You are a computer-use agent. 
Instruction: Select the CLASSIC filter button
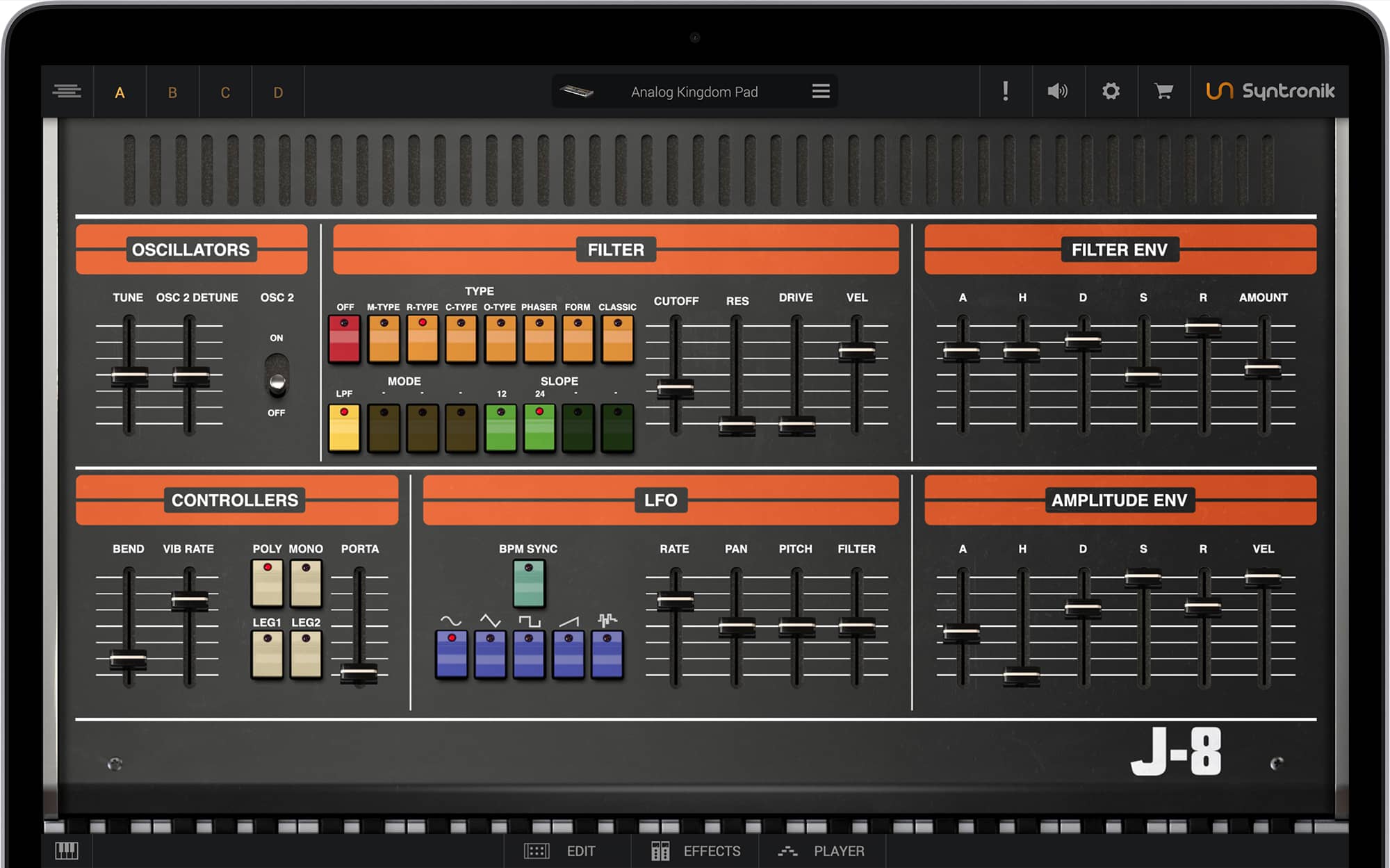coord(617,338)
